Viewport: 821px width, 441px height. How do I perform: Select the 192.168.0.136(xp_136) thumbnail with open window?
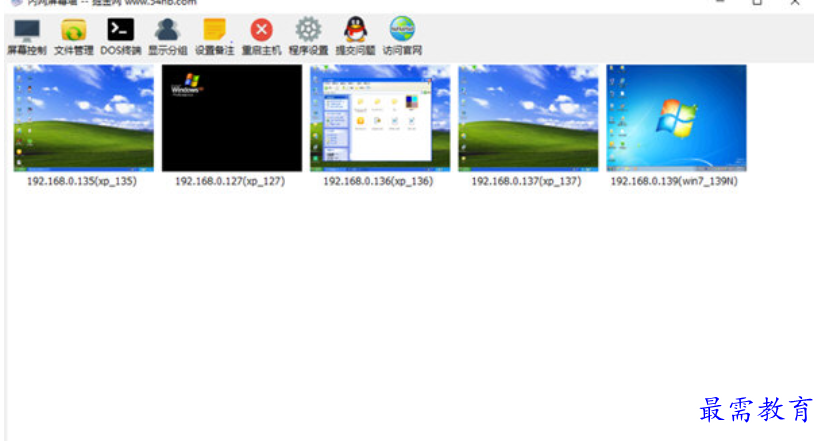[380, 118]
